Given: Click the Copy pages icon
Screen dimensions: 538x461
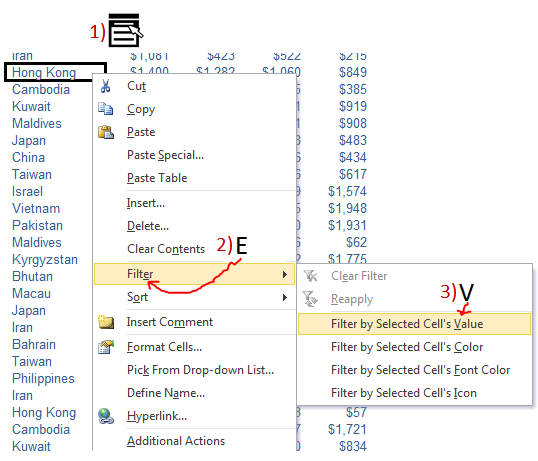Looking at the screenshot, I should tap(105, 109).
